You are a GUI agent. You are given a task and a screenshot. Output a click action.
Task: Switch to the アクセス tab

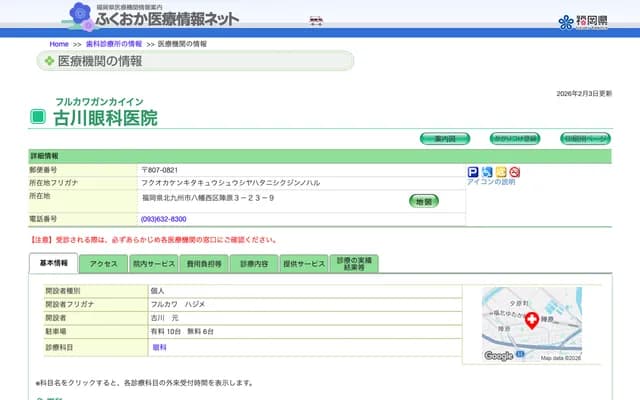[104, 264]
